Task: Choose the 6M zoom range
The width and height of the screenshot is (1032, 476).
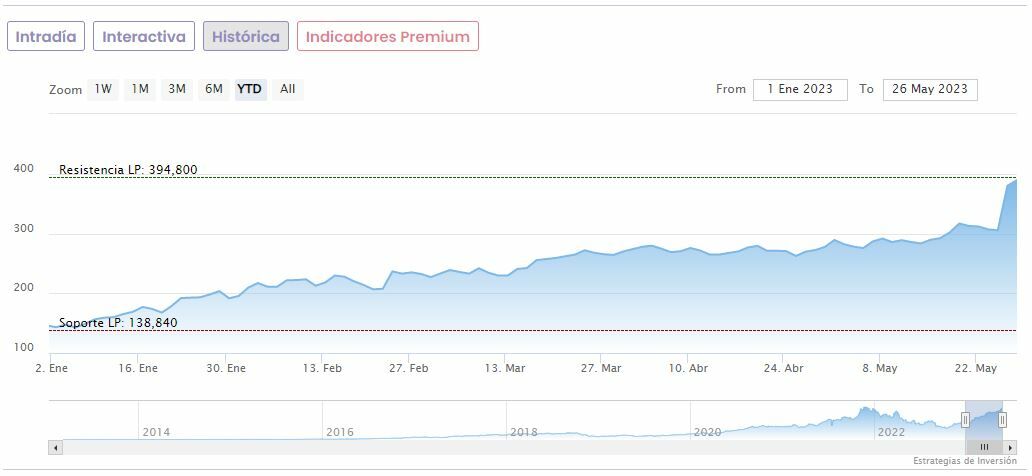Action: (x=214, y=89)
